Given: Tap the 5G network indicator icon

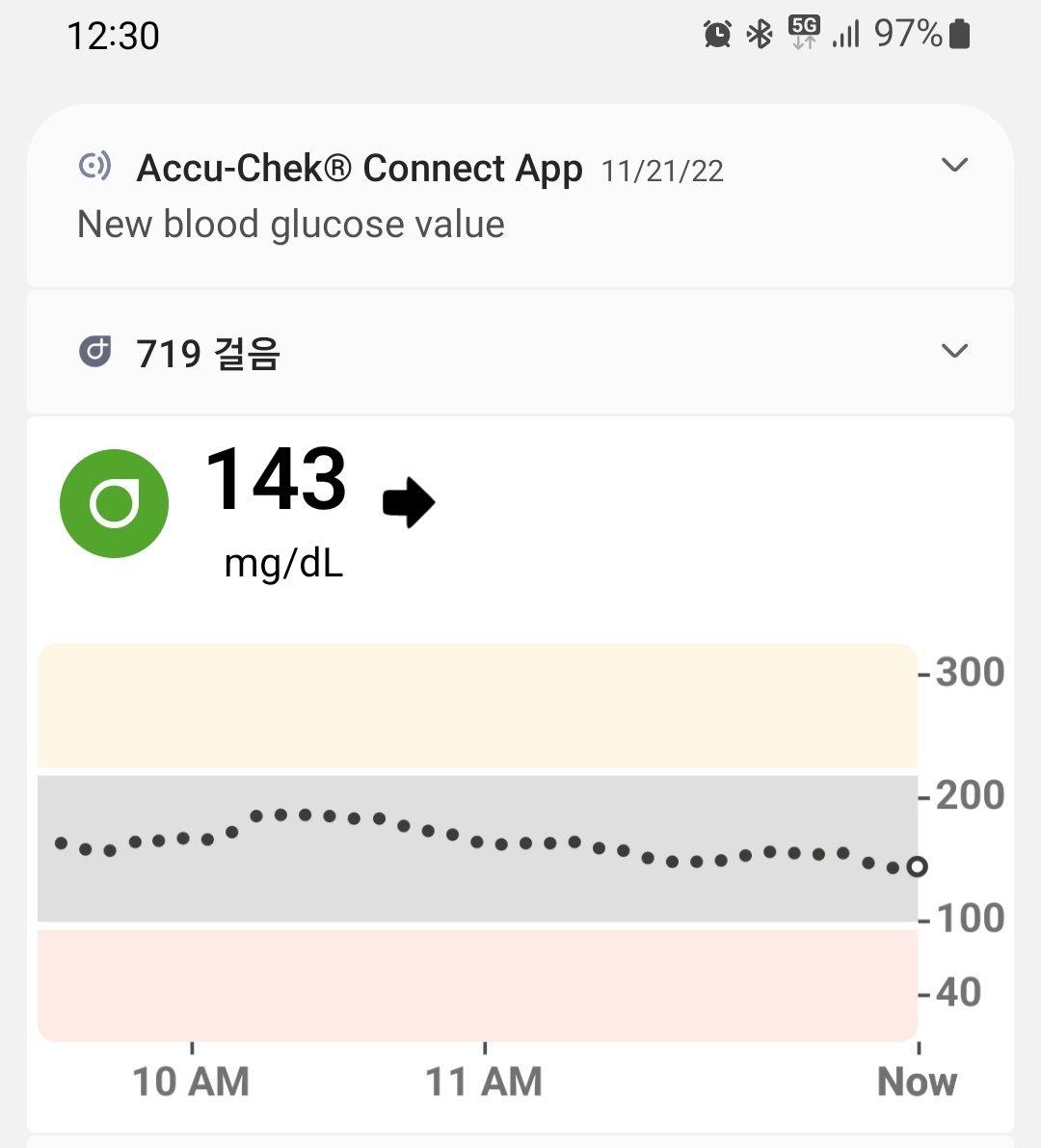Looking at the screenshot, I should [x=804, y=32].
